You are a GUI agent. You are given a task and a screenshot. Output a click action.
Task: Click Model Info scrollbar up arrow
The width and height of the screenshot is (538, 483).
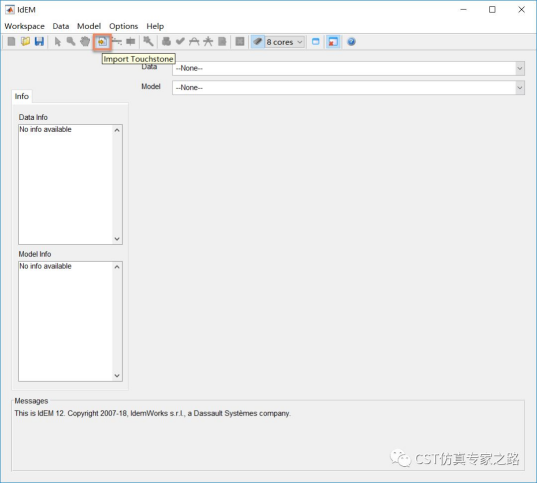[x=117, y=267]
